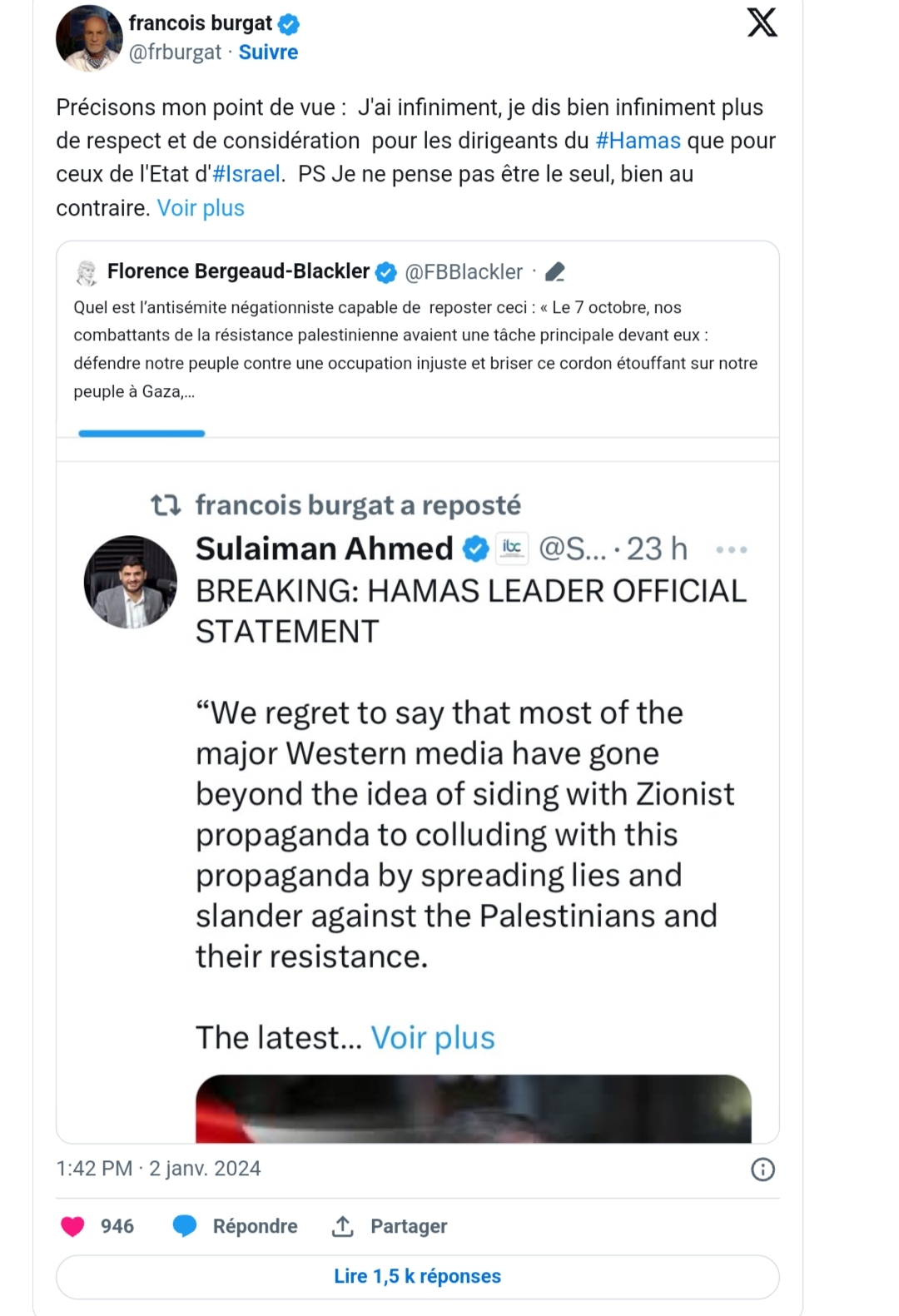Viewport: 899px width, 1316px height.
Task: Click the red heart like icon
Action: (x=73, y=1226)
